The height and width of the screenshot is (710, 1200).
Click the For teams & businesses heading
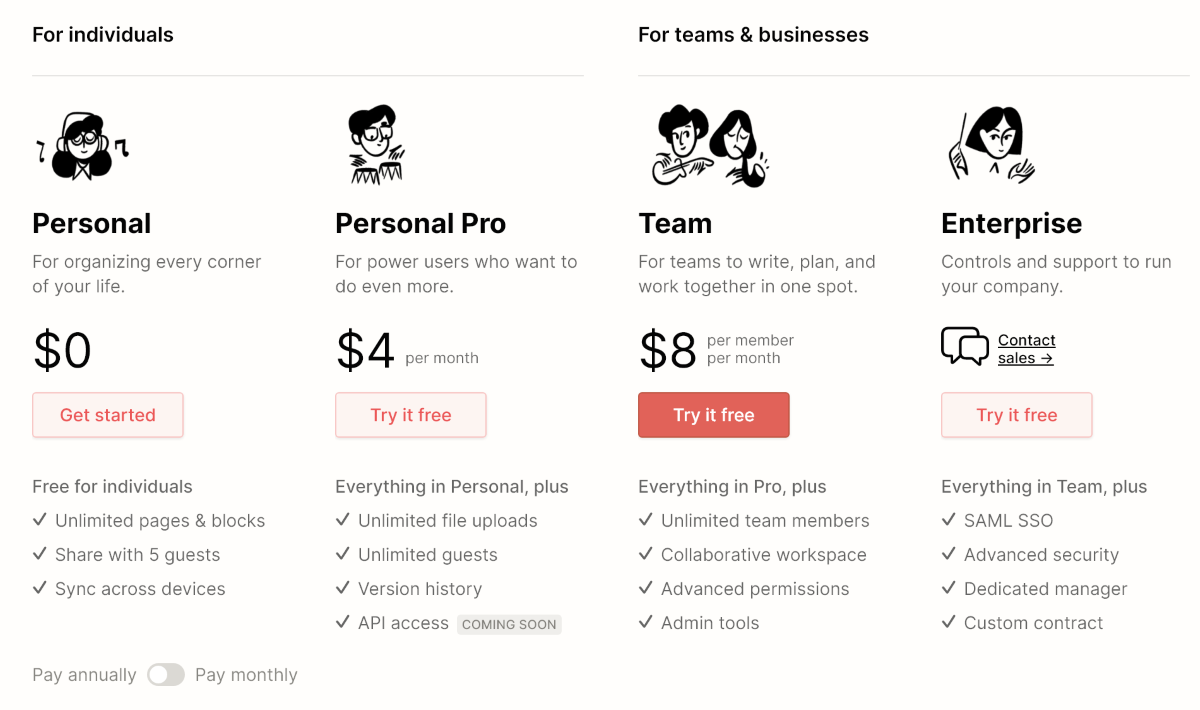753,35
